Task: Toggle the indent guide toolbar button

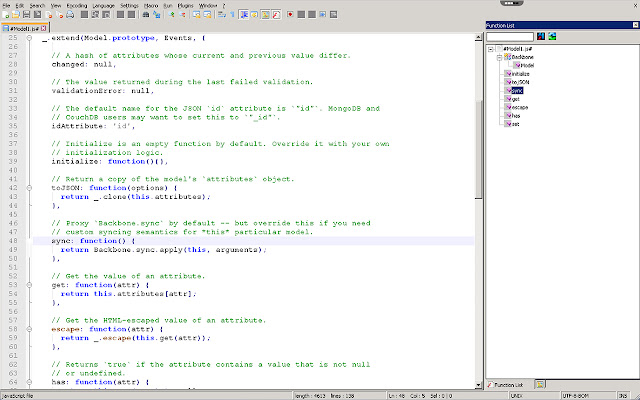Action: coord(244,15)
